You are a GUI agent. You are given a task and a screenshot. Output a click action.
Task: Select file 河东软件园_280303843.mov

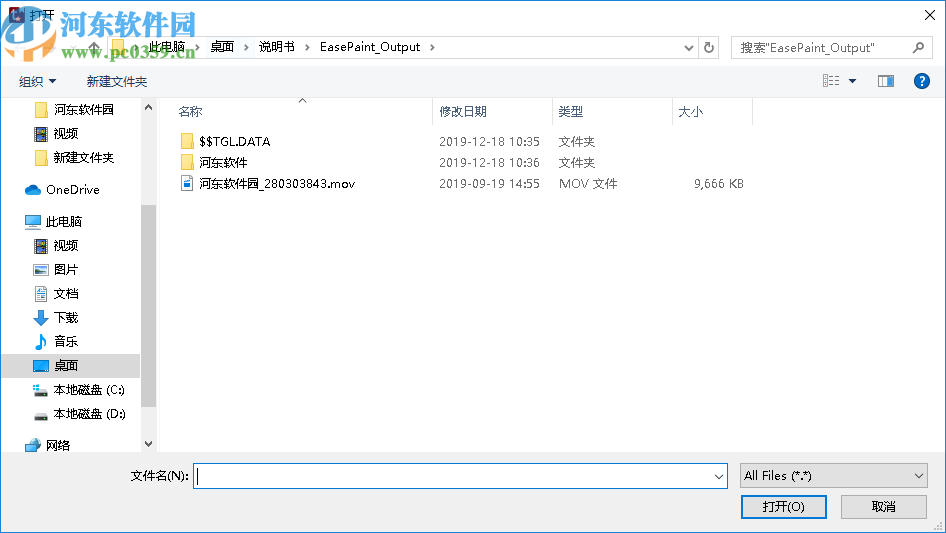click(x=277, y=184)
